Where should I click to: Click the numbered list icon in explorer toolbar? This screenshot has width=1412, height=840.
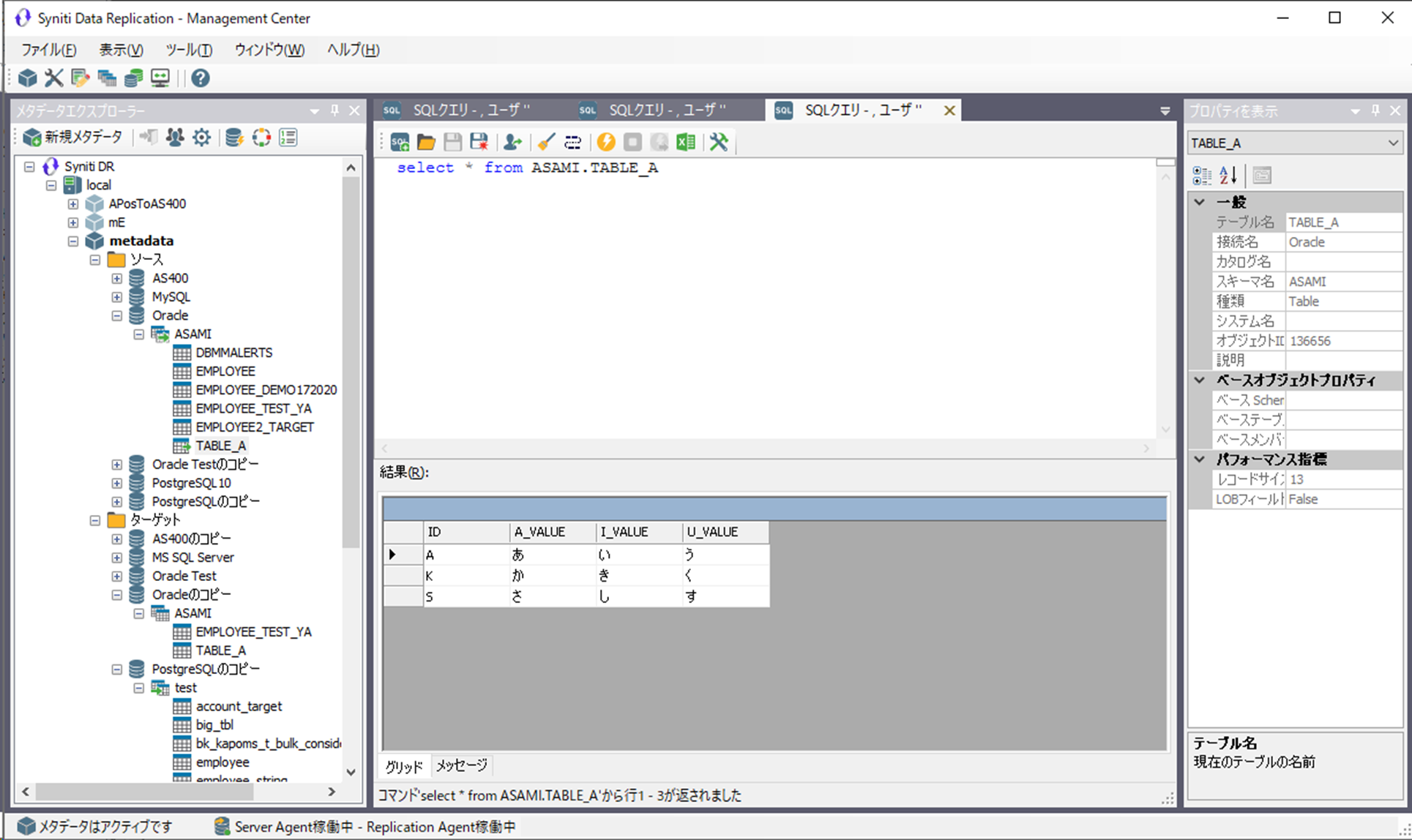288,137
